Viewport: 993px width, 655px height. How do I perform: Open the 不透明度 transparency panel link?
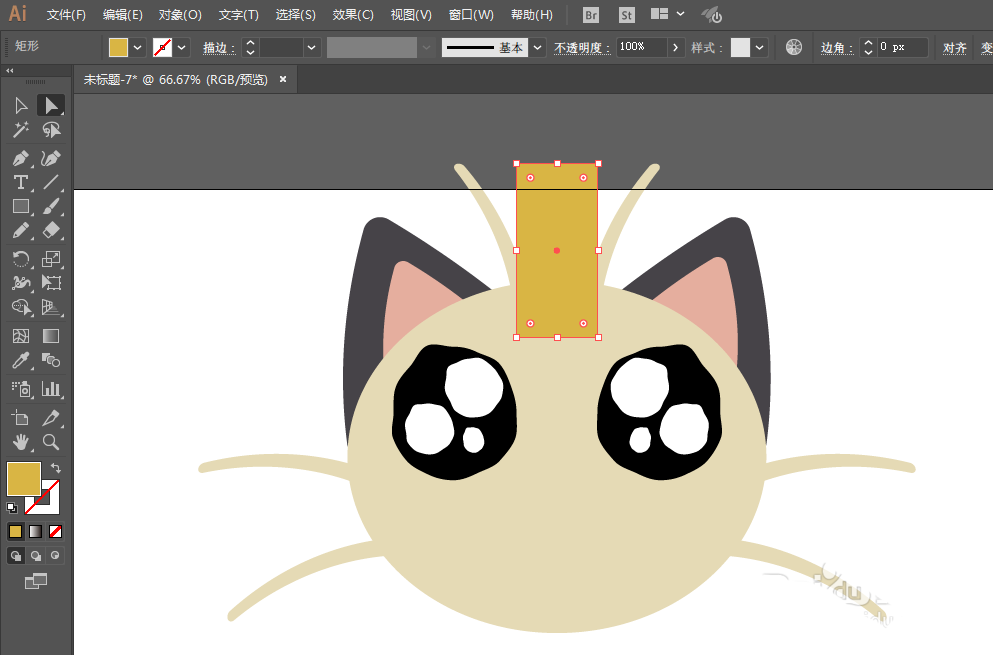pos(582,48)
